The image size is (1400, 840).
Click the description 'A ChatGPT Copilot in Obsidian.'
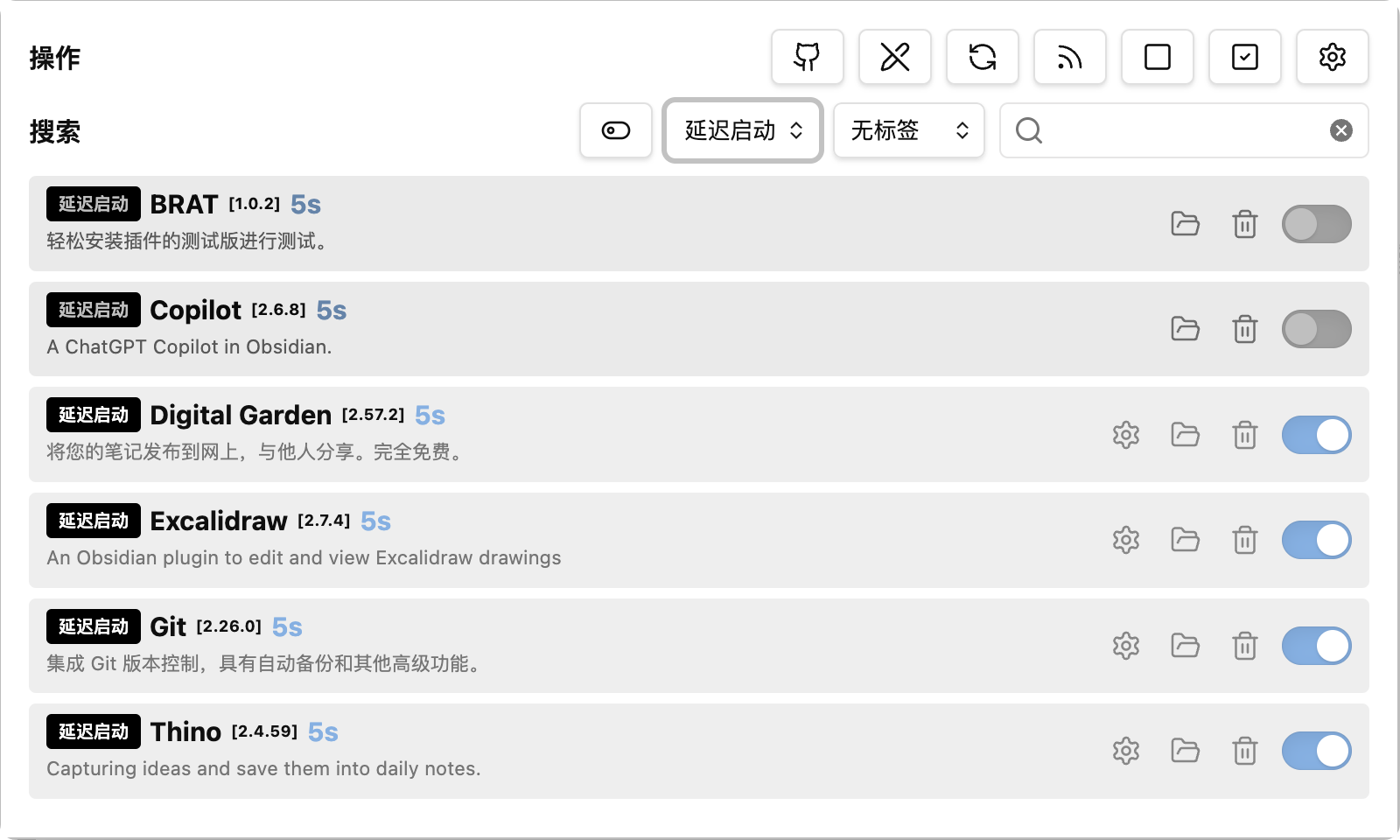(189, 346)
